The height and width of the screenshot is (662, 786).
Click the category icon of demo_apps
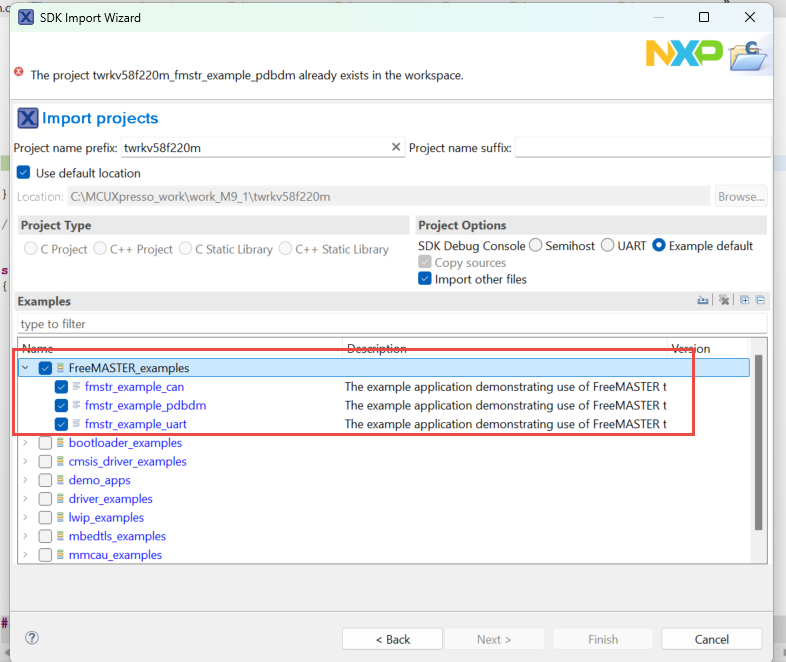point(60,480)
